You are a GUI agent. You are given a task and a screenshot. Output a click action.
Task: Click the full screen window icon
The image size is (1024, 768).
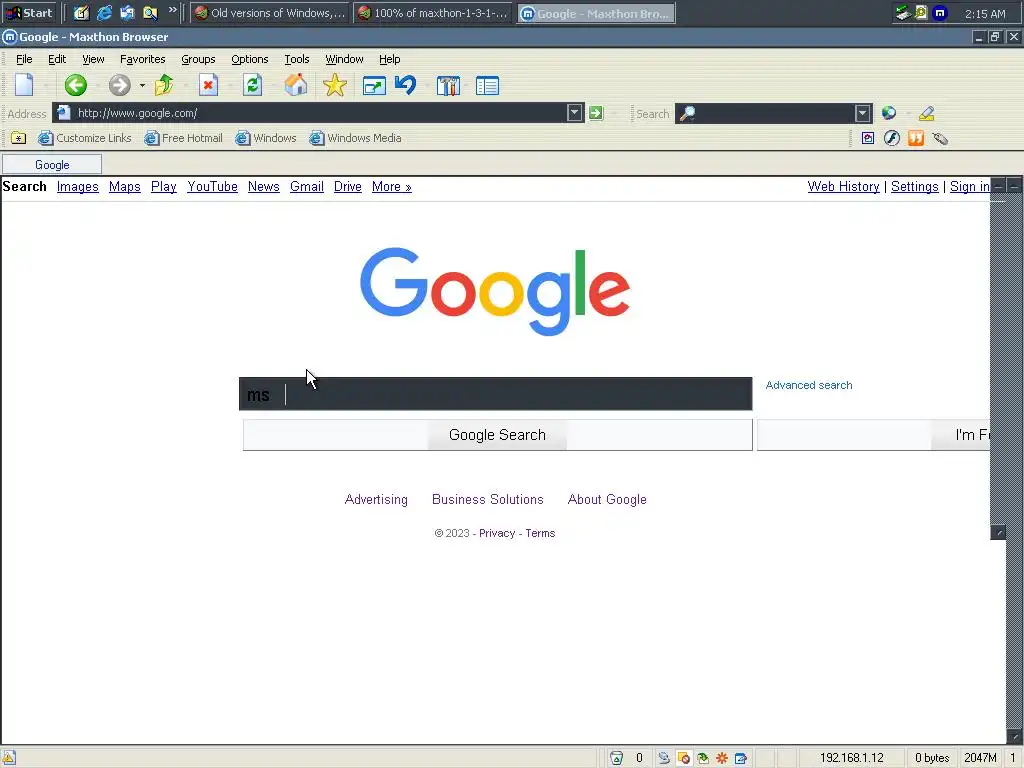pyautogui.click(x=374, y=86)
